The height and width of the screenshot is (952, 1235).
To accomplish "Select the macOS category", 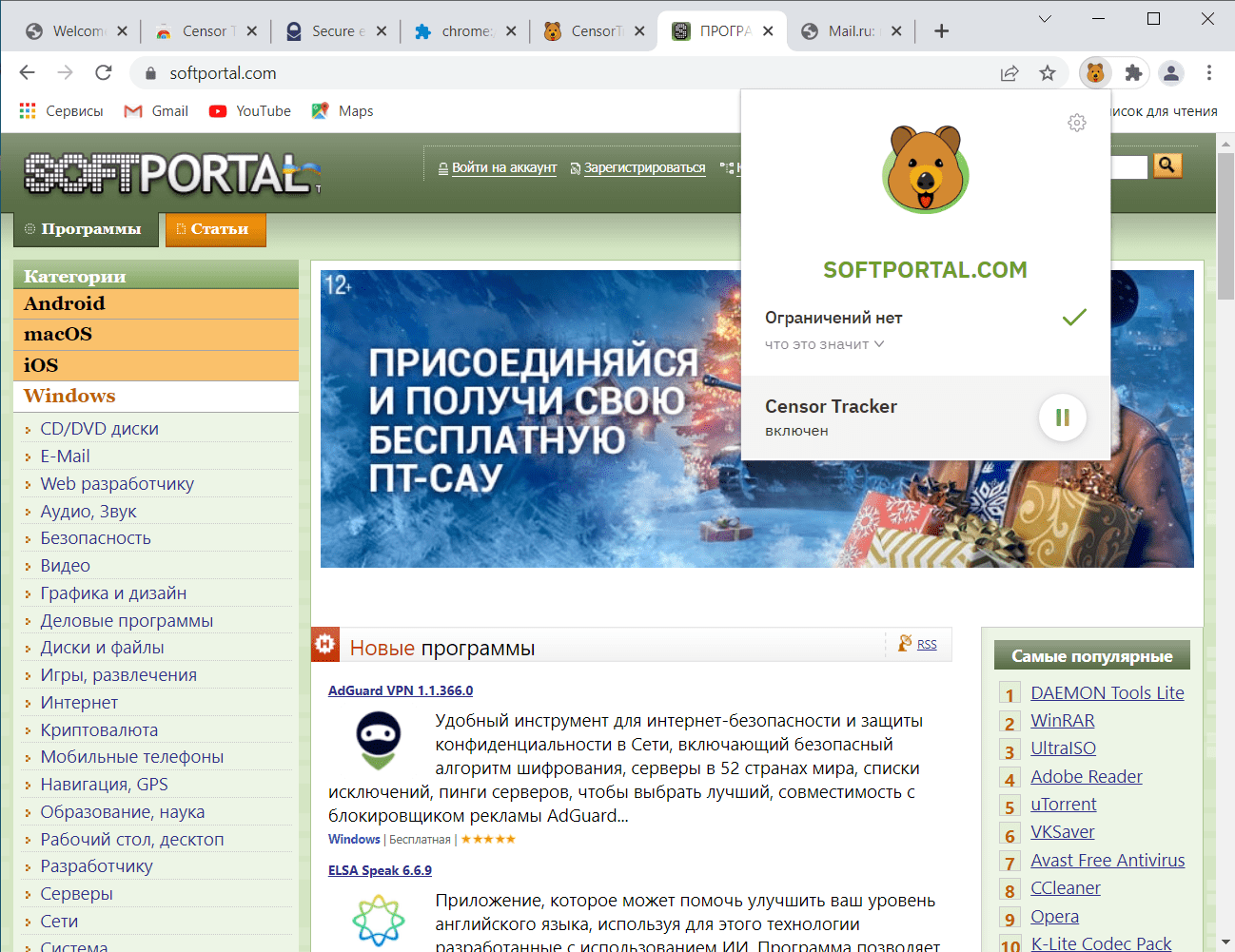I will click(x=156, y=334).
